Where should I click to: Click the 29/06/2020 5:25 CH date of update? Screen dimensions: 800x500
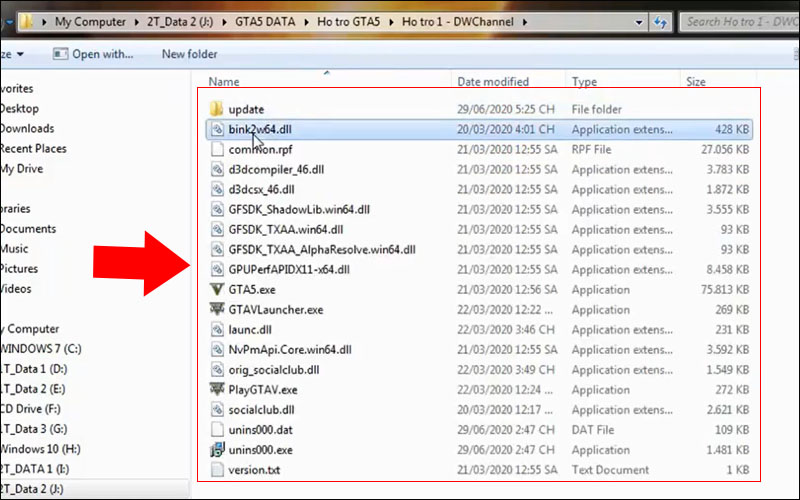point(506,109)
